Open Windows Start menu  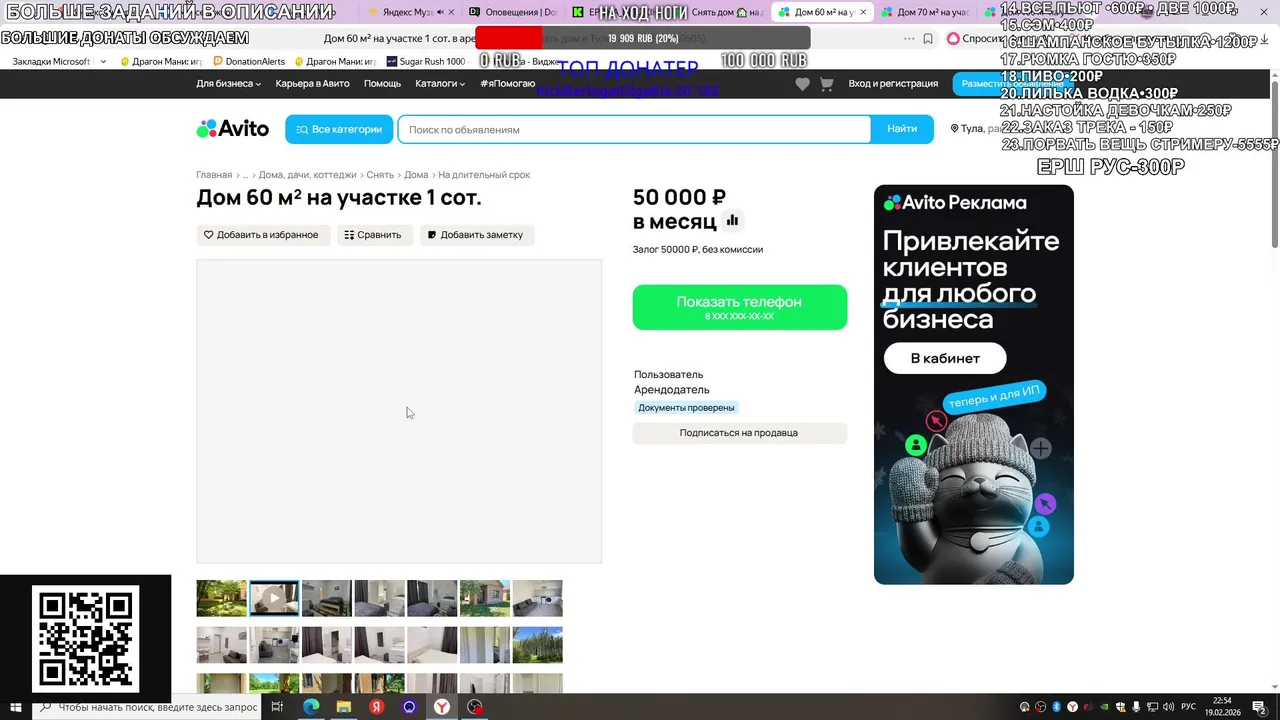pyautogui.click(x=15, y=707)
